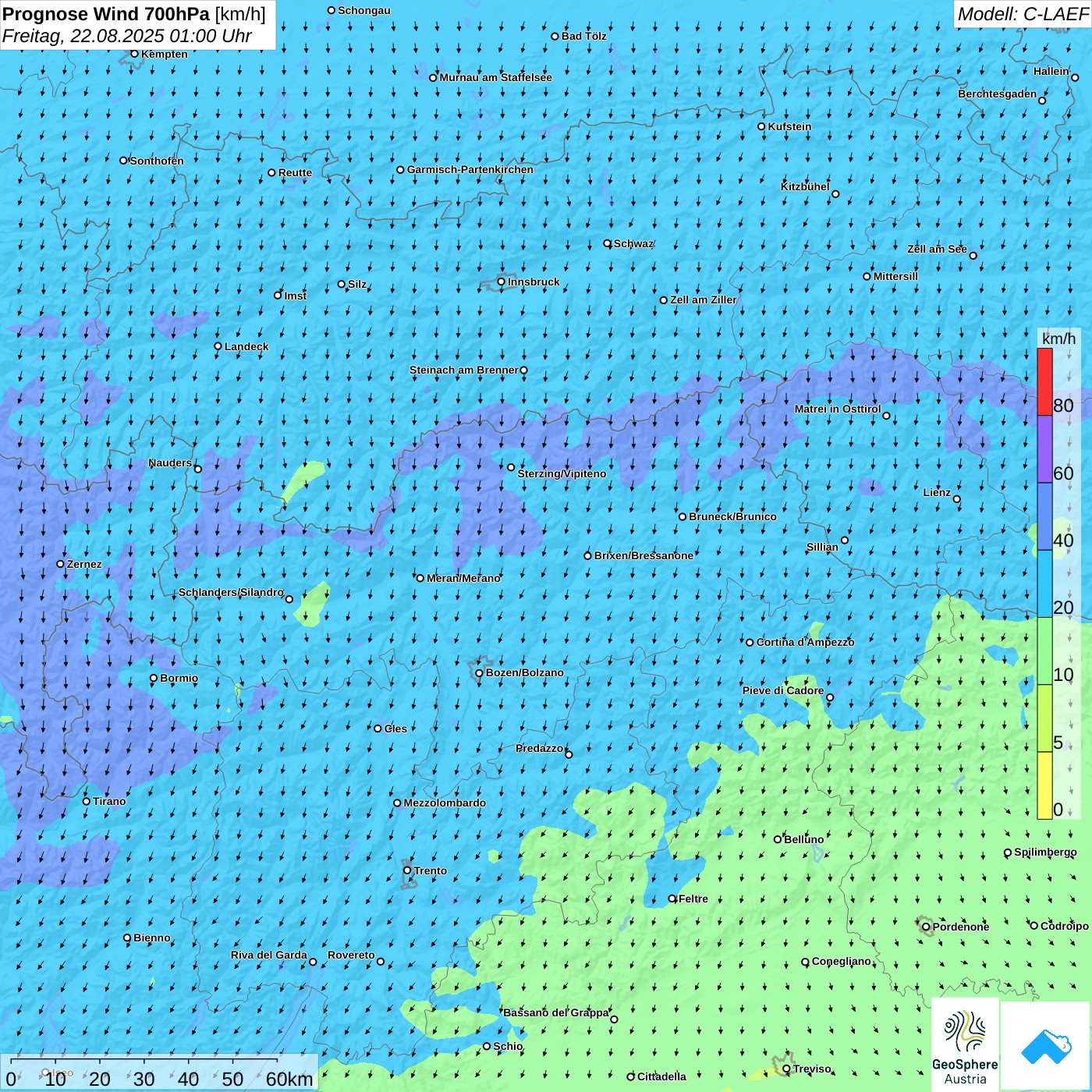Click the 'Murnau am Staffelsee' label
The width and height of the screenshot is (1092, 1092).
click(495, 77)
